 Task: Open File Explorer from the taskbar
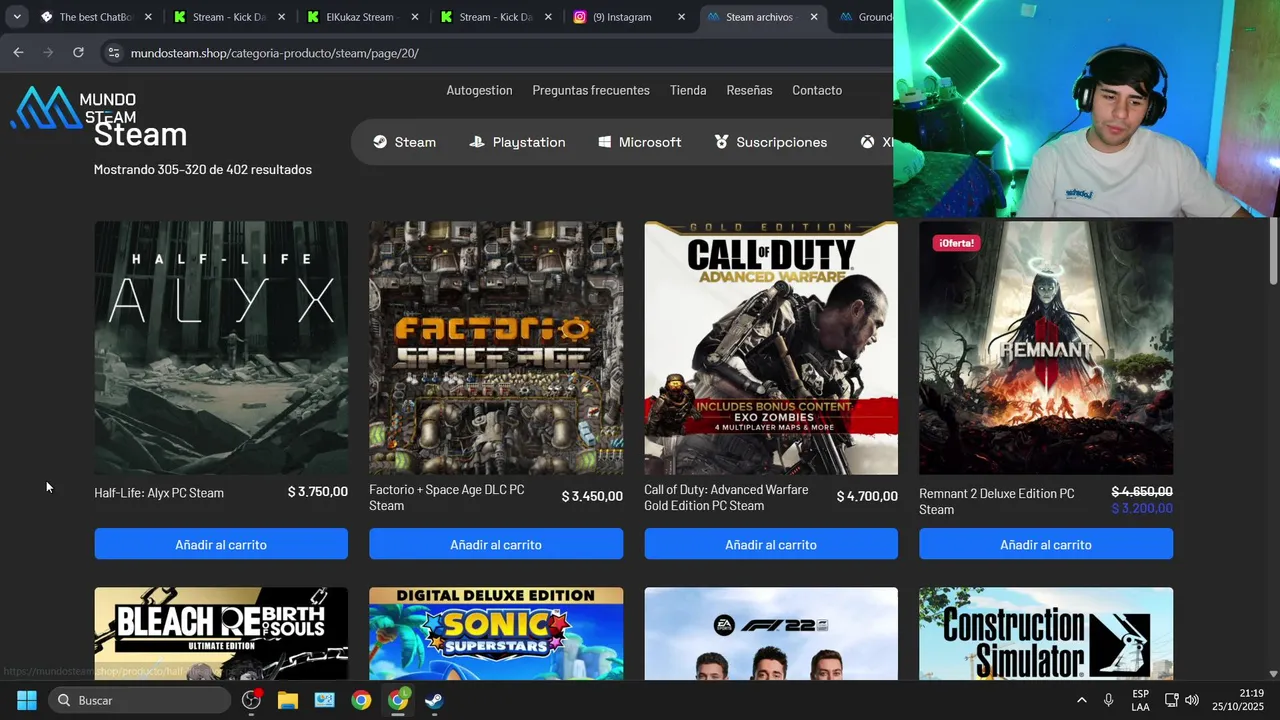point(288,700)
